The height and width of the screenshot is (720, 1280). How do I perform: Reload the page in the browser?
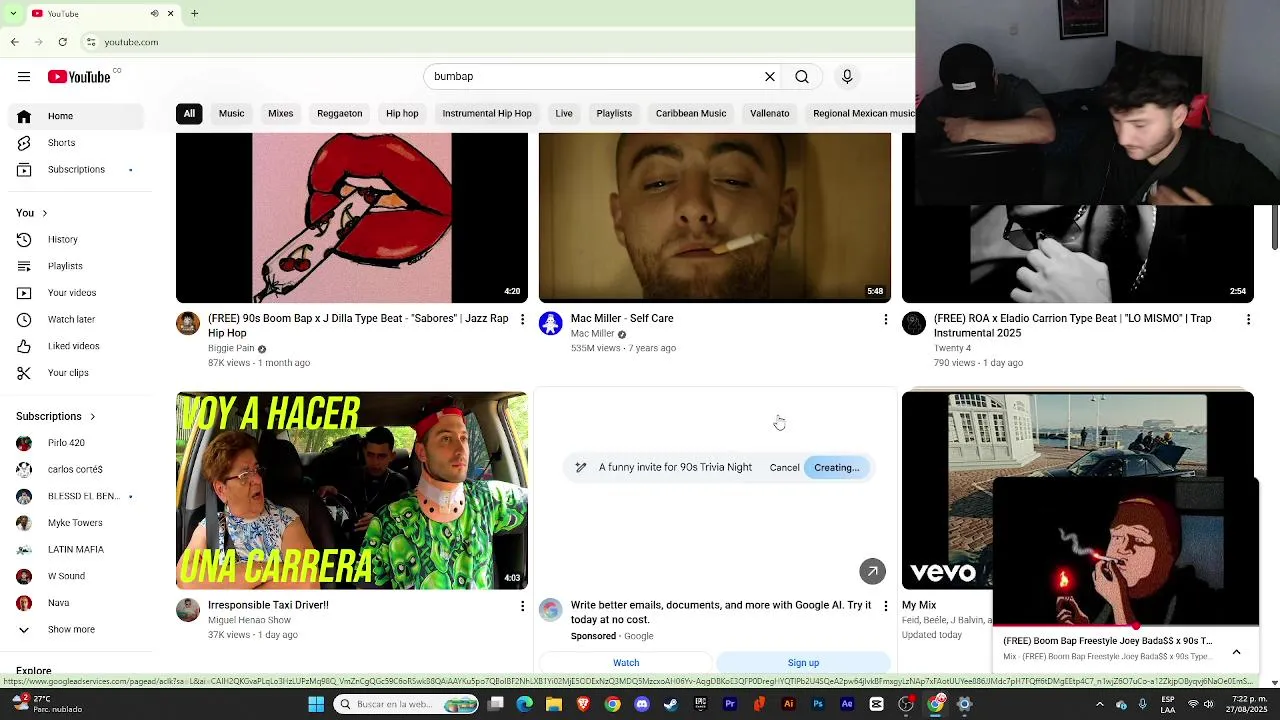pyautogui.click(x=62, y=42)
